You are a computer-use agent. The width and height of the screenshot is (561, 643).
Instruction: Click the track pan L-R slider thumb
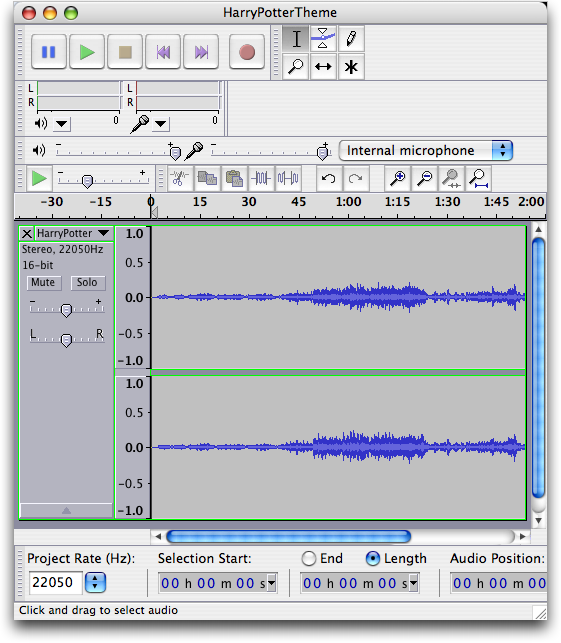pos(66,340)
